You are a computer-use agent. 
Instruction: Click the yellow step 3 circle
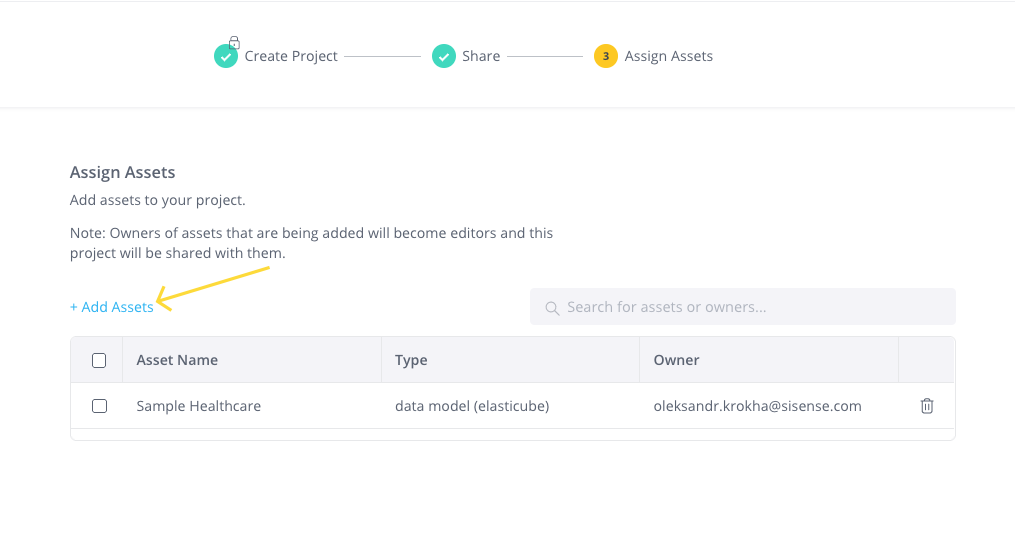coord(605,56)
